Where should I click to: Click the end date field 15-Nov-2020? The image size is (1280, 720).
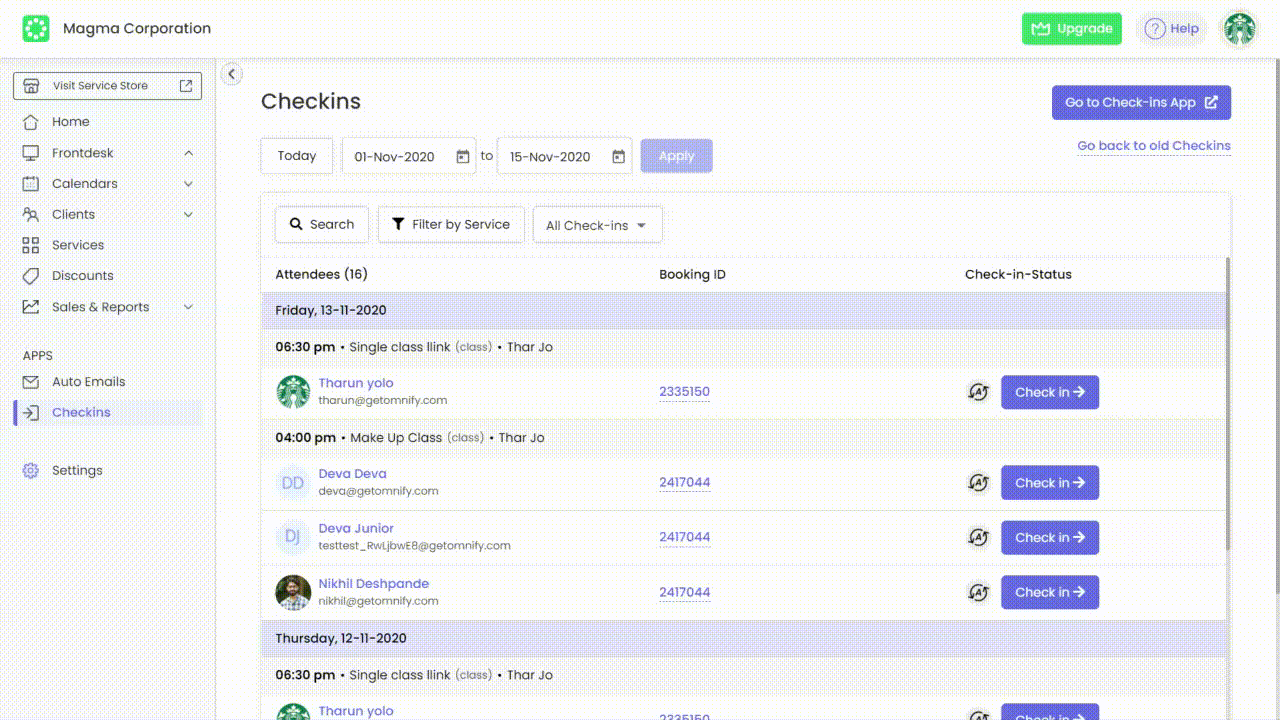[565, 156]
